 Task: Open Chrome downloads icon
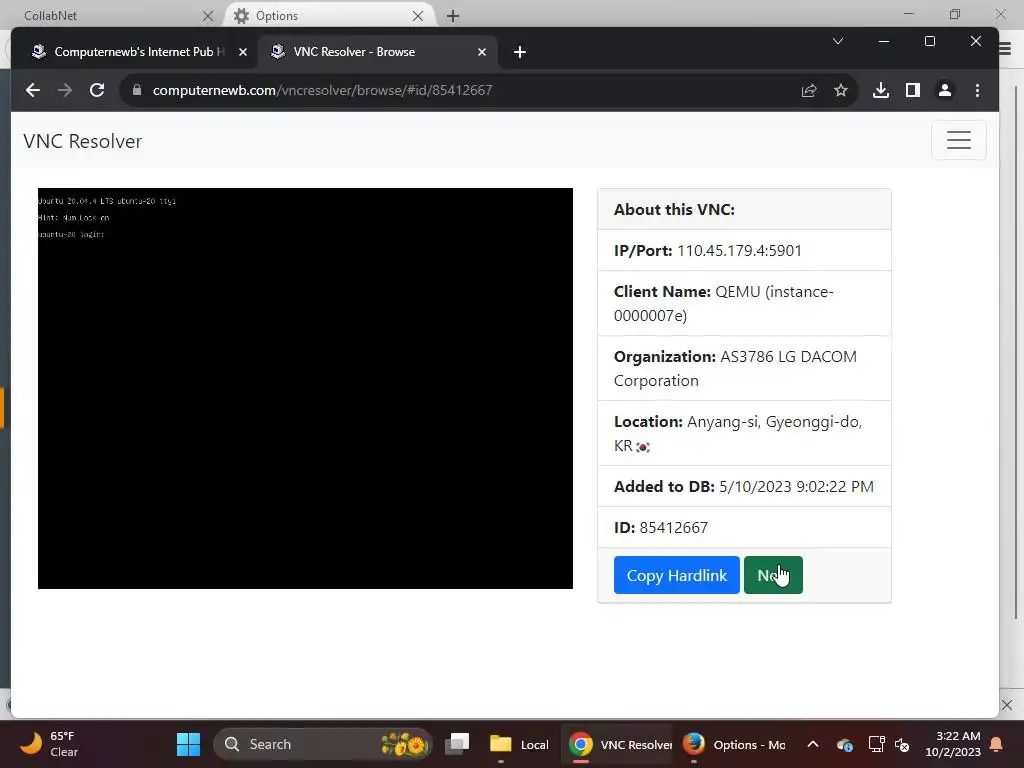pos(880,90)
